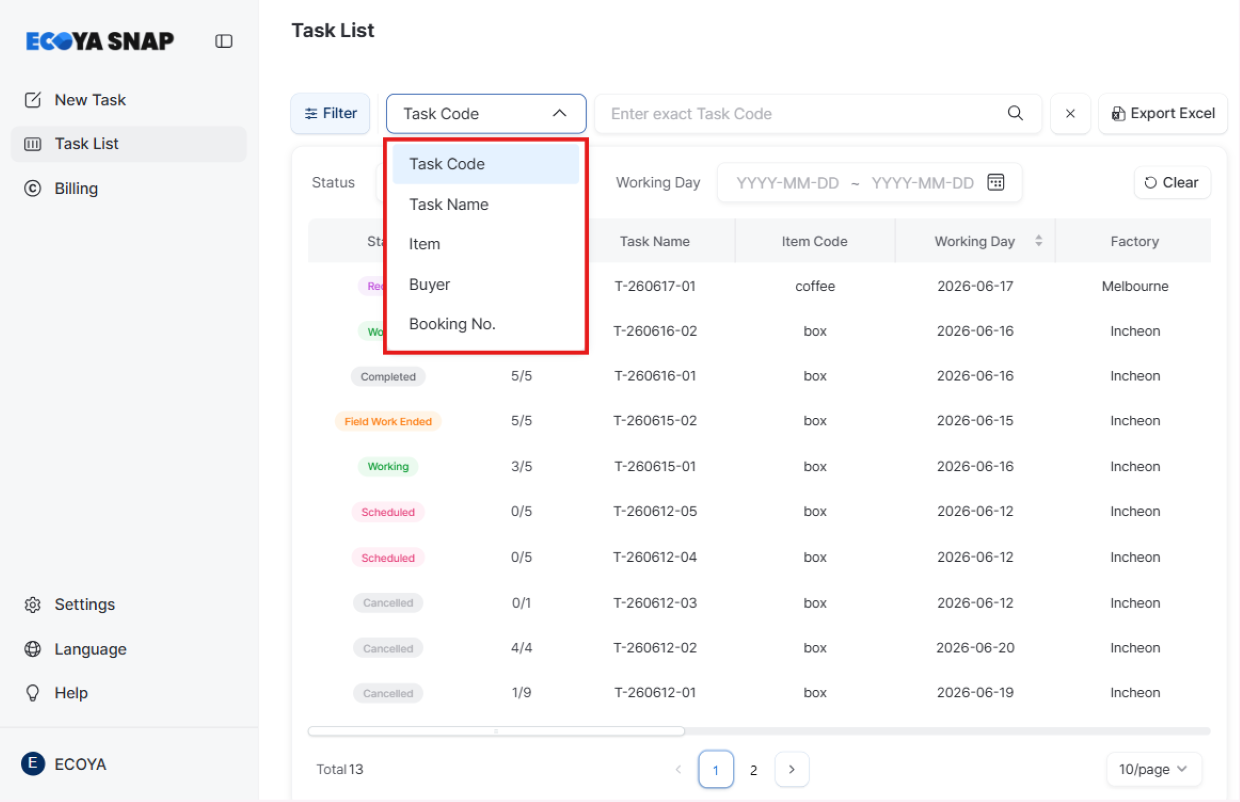The height and width of the screenshot is (802, 1240).
Task: Open Help in the sidebar
Action: pyautogui.click(x=128, y=693)
